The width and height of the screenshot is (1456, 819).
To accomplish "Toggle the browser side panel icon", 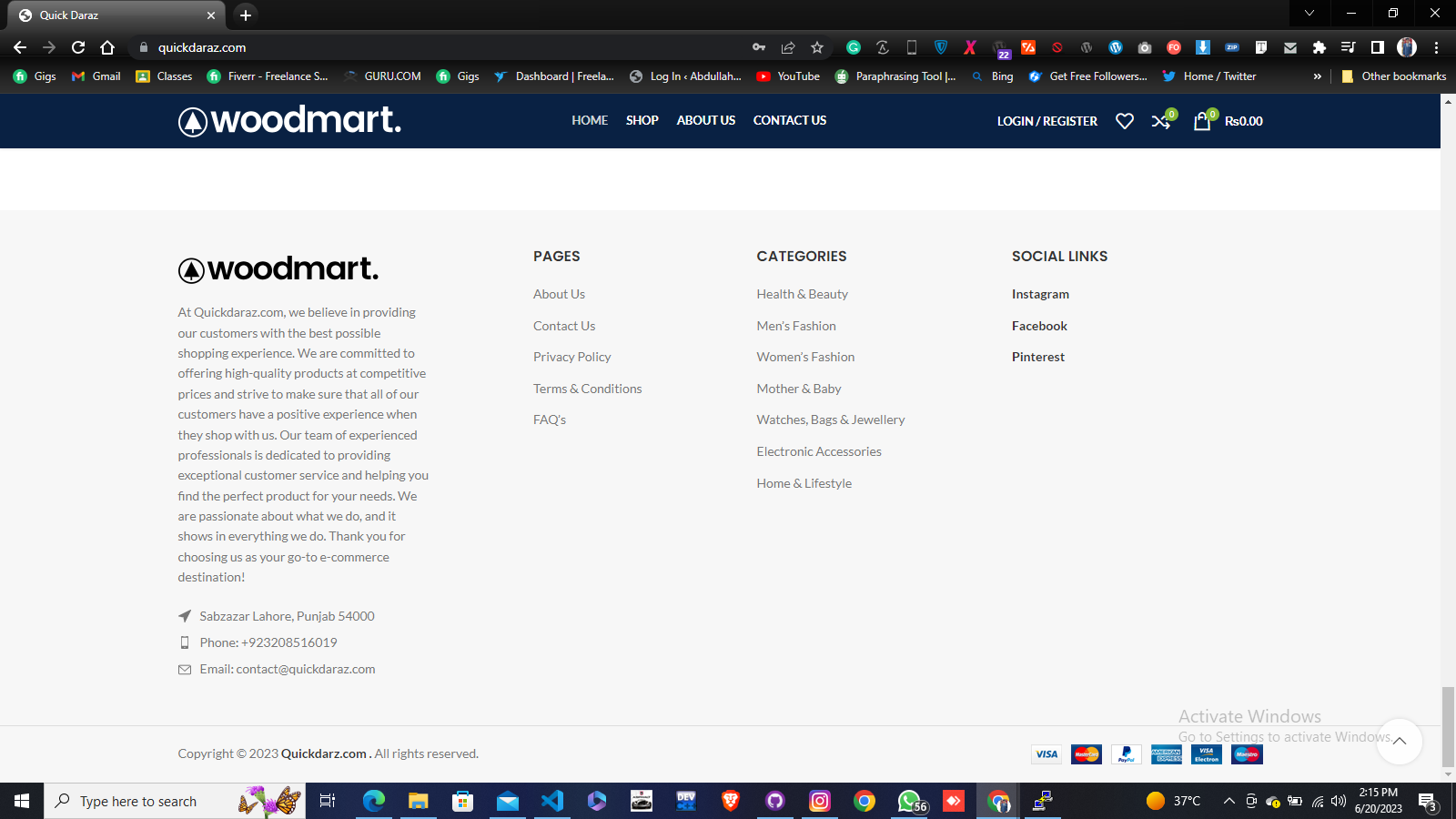I will tap(1378, 47).
